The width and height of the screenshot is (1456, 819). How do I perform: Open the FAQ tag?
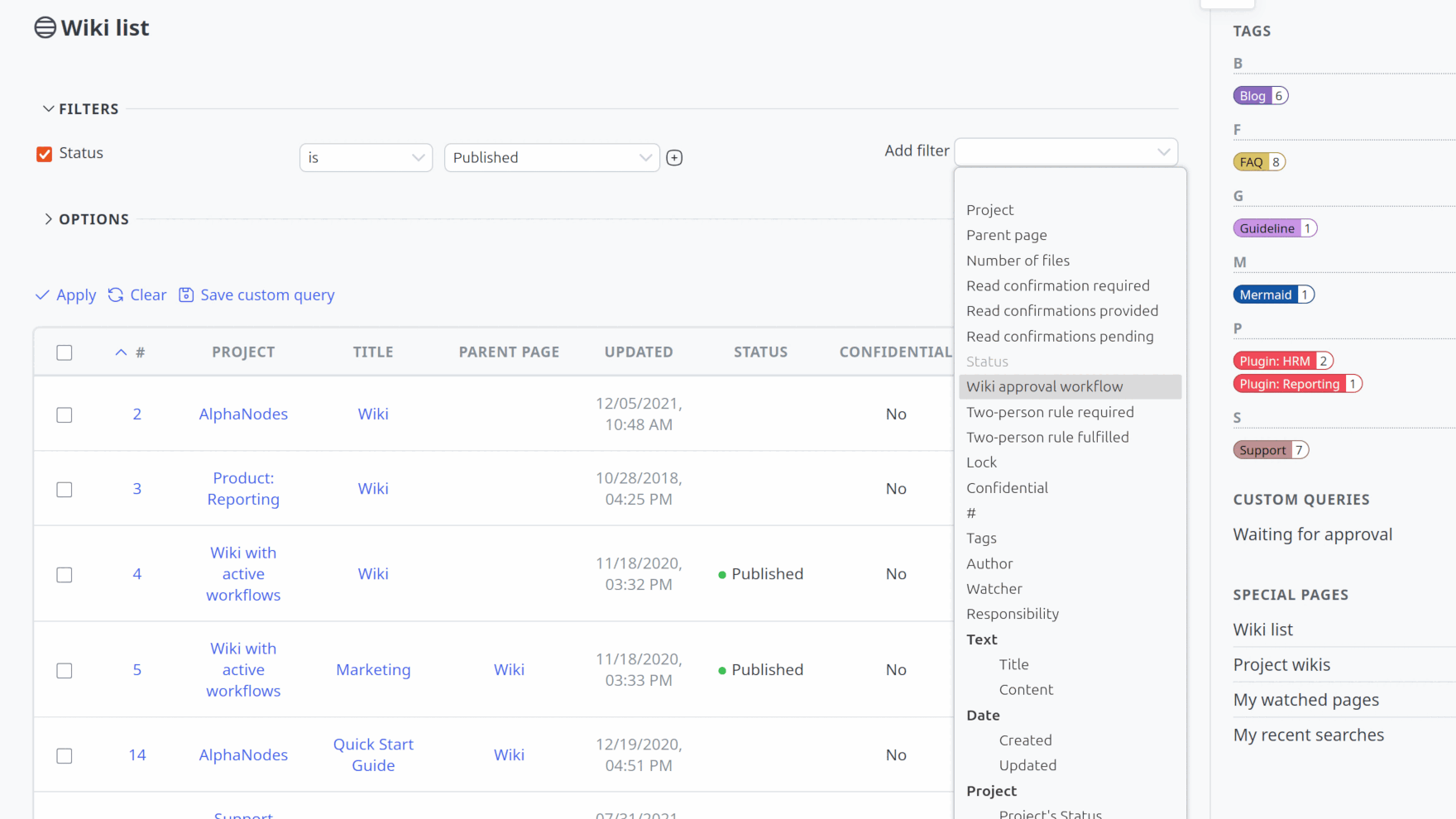1259,162
